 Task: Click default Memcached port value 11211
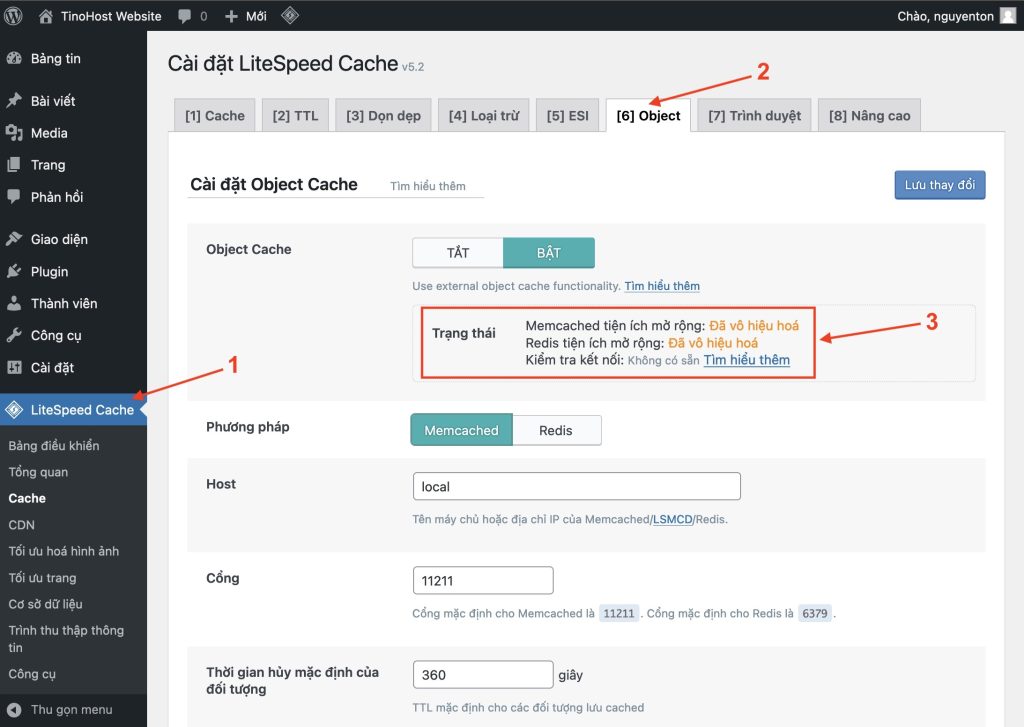618,613
